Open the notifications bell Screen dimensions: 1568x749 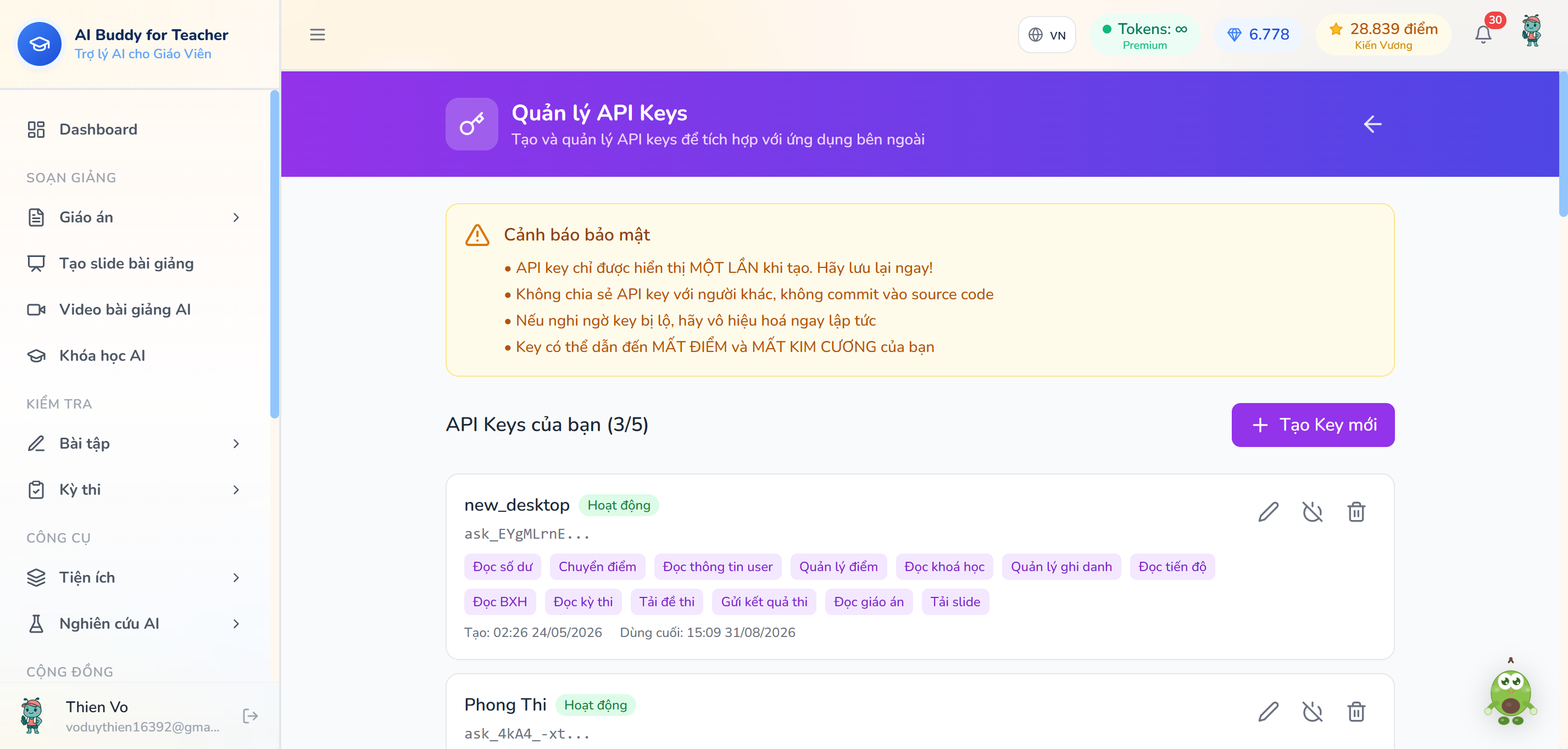(1483, 34)
